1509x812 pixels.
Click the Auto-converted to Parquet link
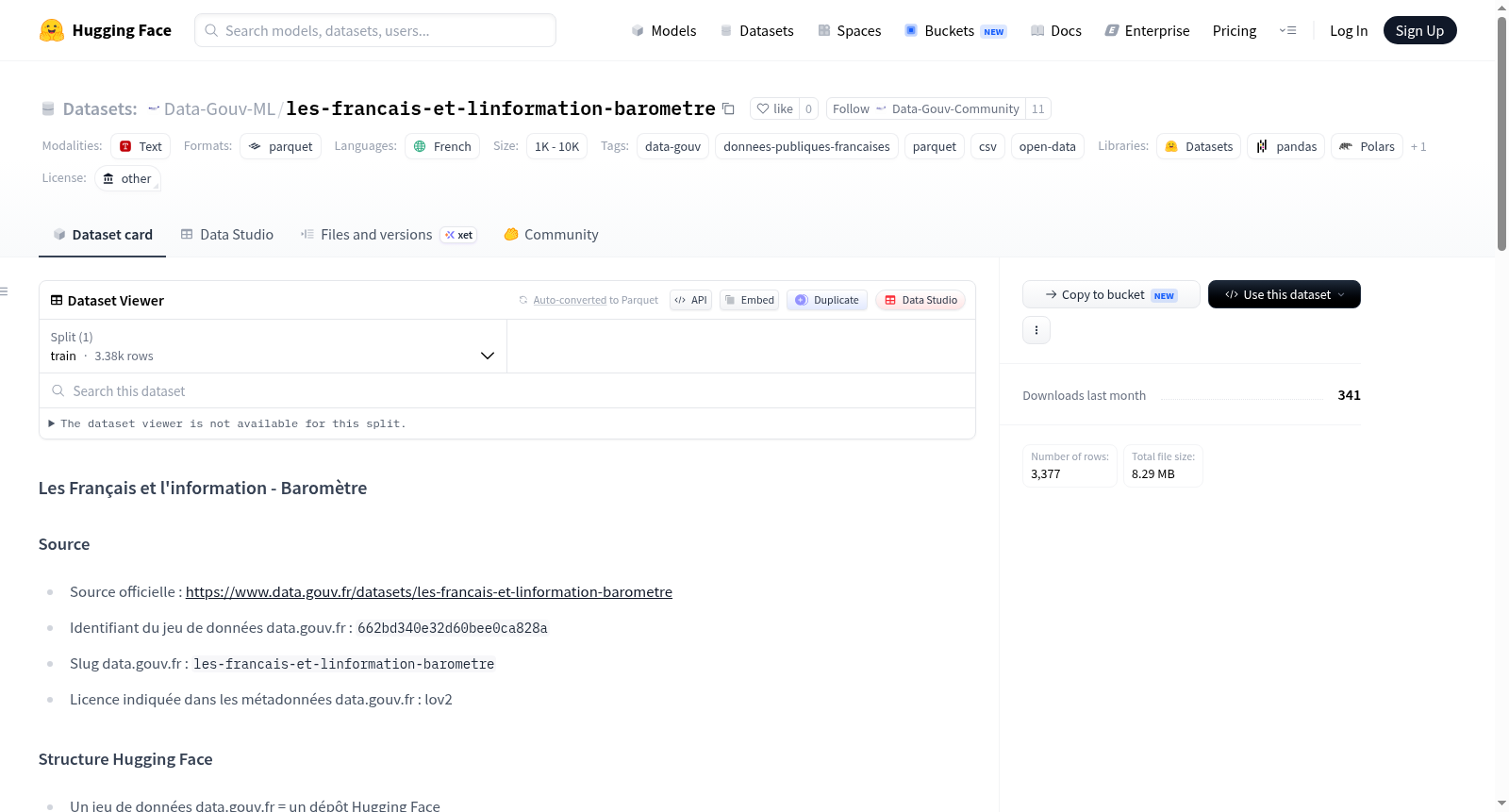(570, 300)
